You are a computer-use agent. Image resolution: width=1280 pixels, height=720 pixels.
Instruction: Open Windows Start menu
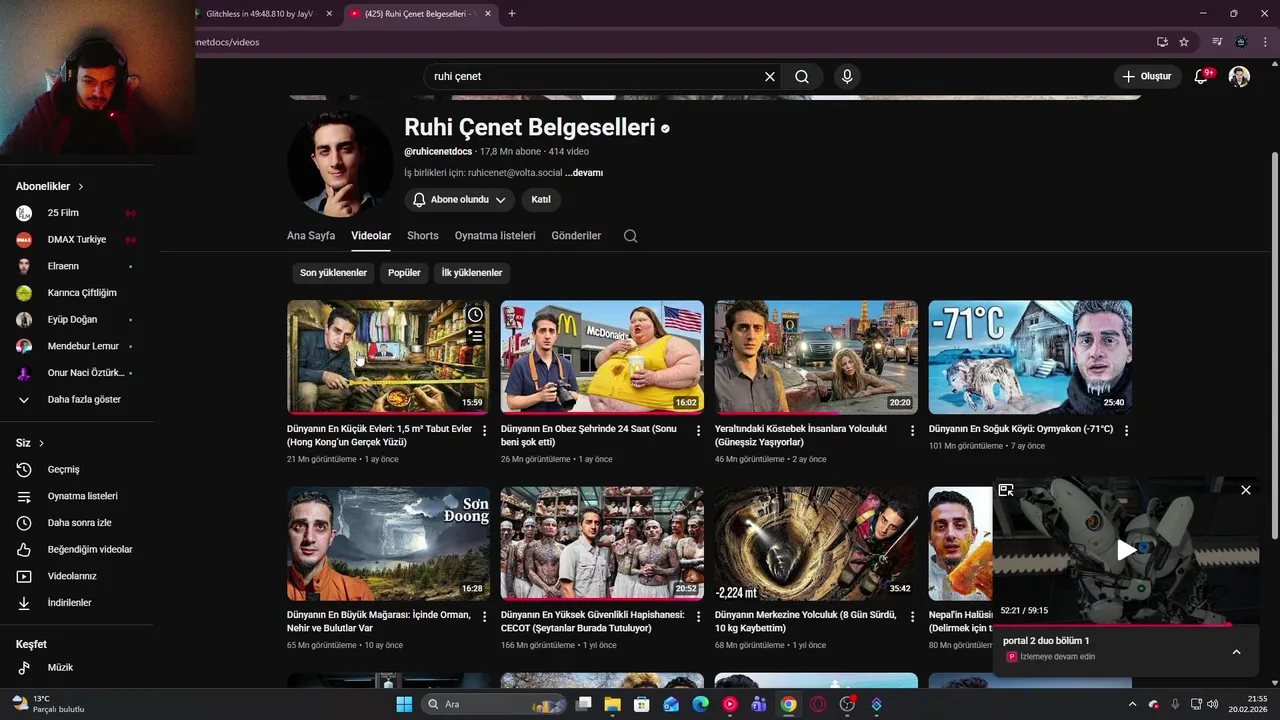[x=404, y=704]
